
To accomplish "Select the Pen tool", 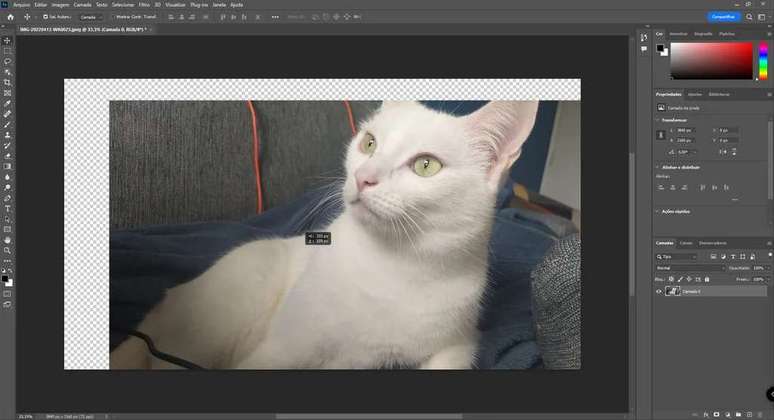I will 7,198.
